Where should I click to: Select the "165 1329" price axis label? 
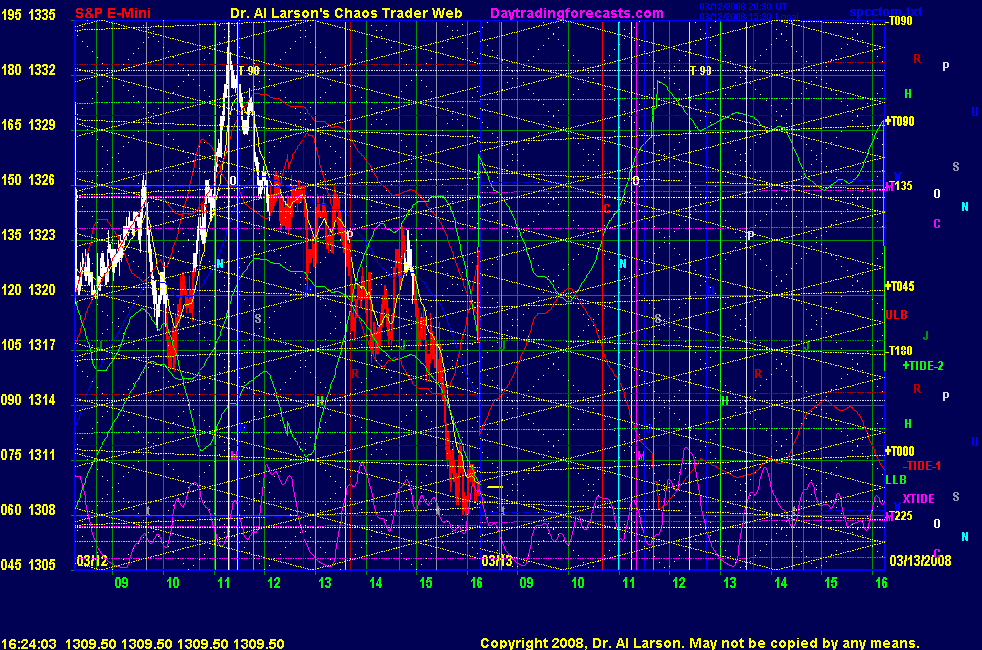[28, 125]
